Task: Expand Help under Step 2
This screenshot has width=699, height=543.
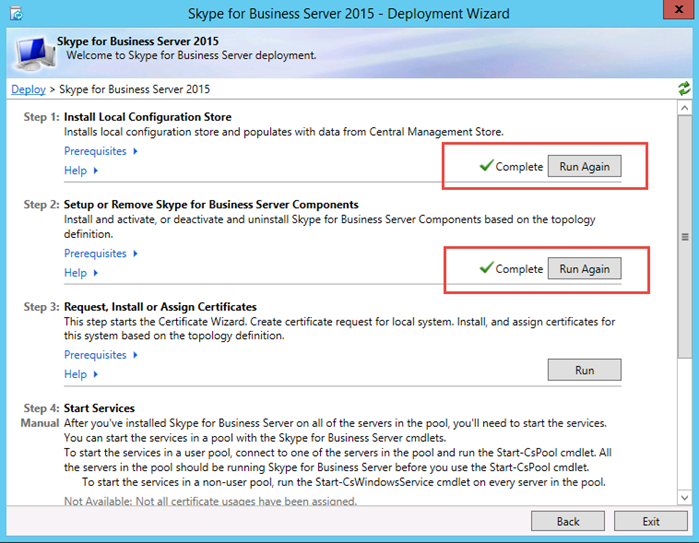Action: (x=81, y=273)
